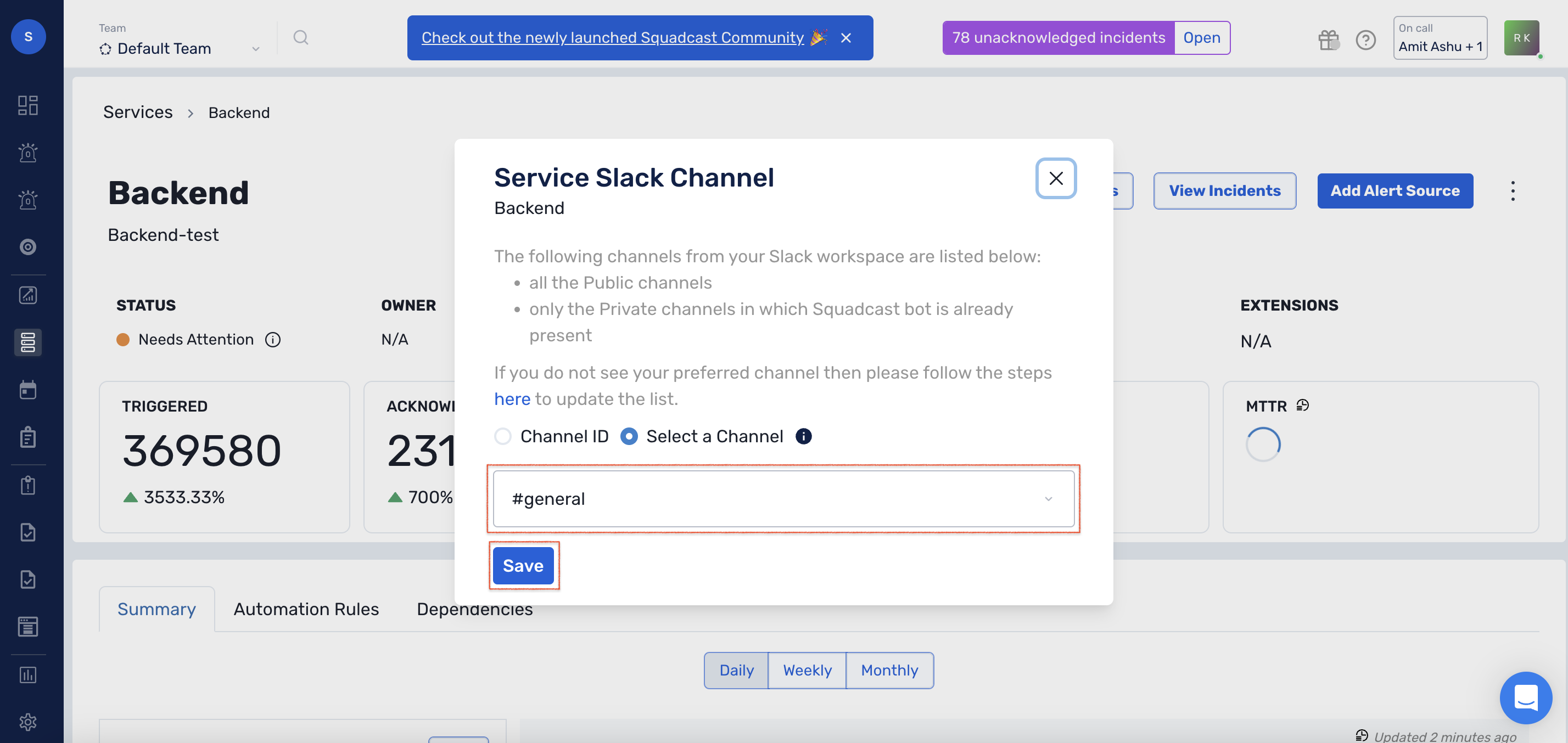1568x743 pixels.
Task: Click the Needs Attention info icon
Action: [x=273, y=340]
